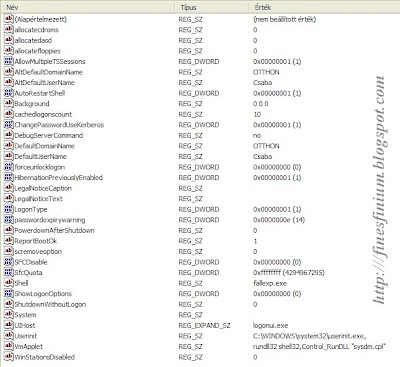Click the cachedlogonscount value 10
Image resolution: width=400 pixels, height=367 pixels.
[257, 114]
